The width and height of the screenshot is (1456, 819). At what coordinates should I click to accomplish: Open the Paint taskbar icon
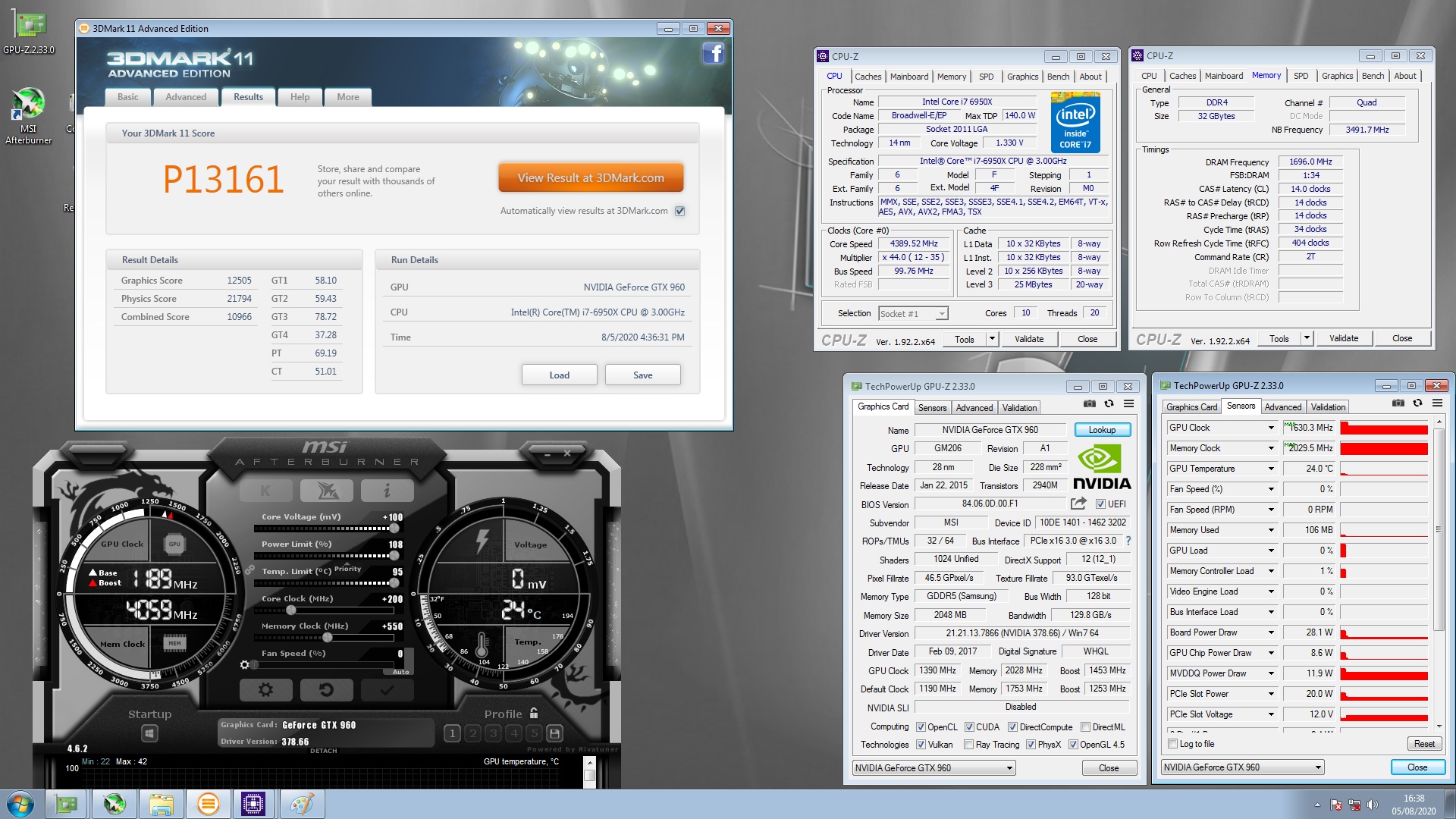click(301, 804)
